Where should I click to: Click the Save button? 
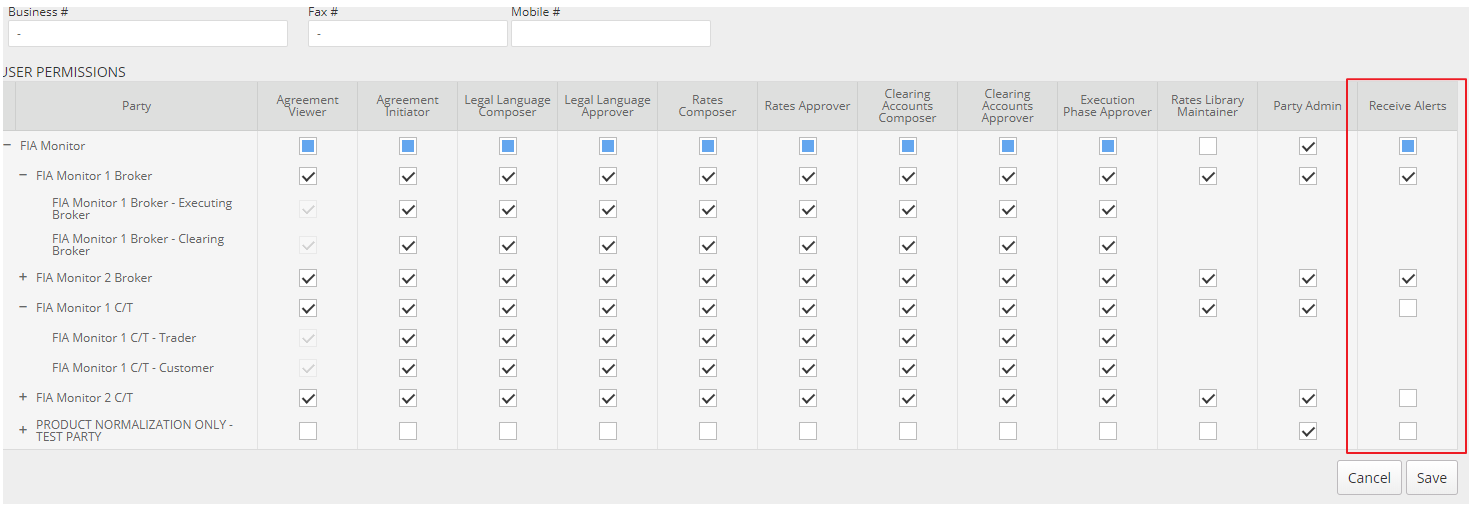click(x=1431, y=478)
